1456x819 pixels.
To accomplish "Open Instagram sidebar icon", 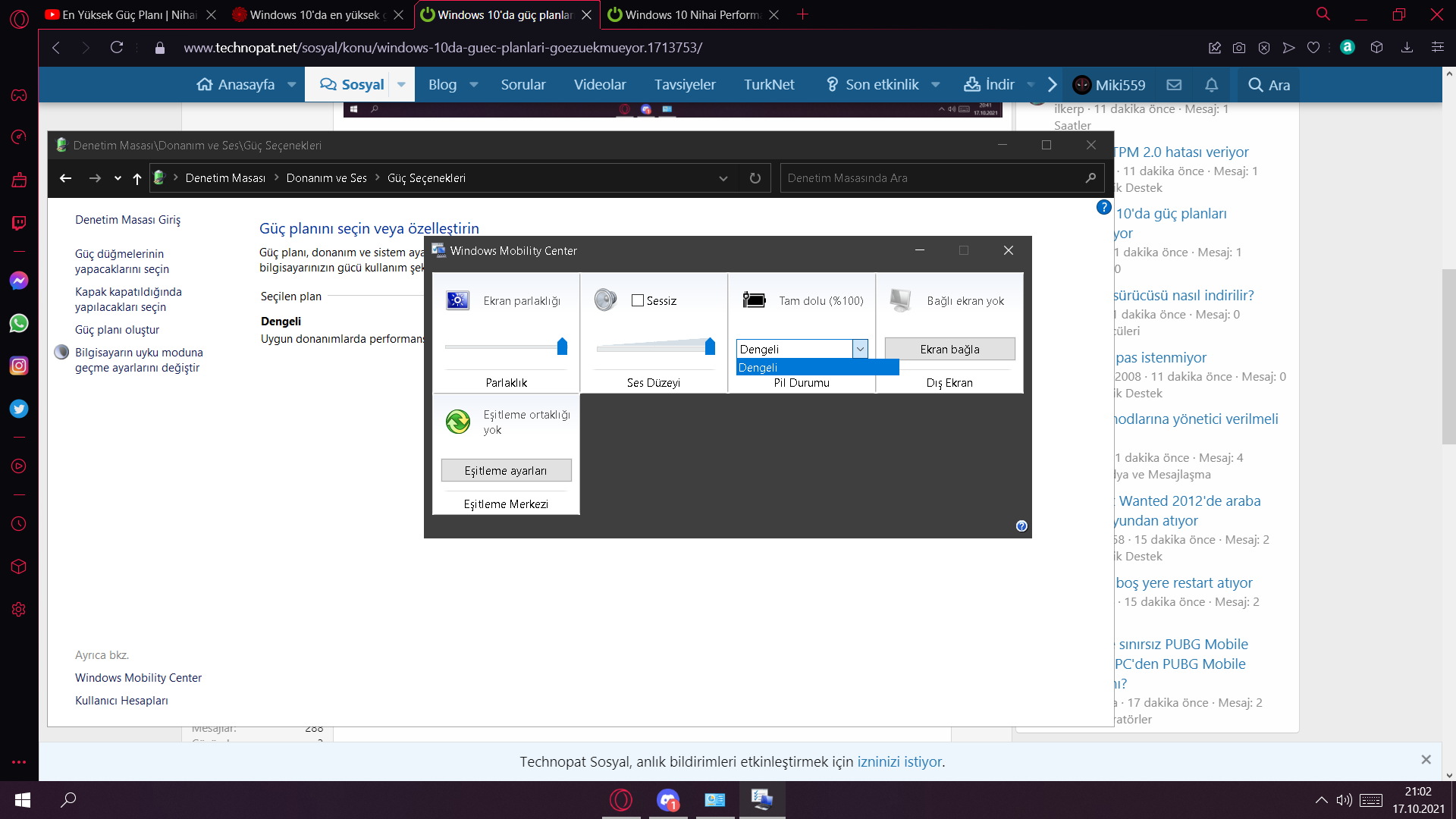I will 19,366.
